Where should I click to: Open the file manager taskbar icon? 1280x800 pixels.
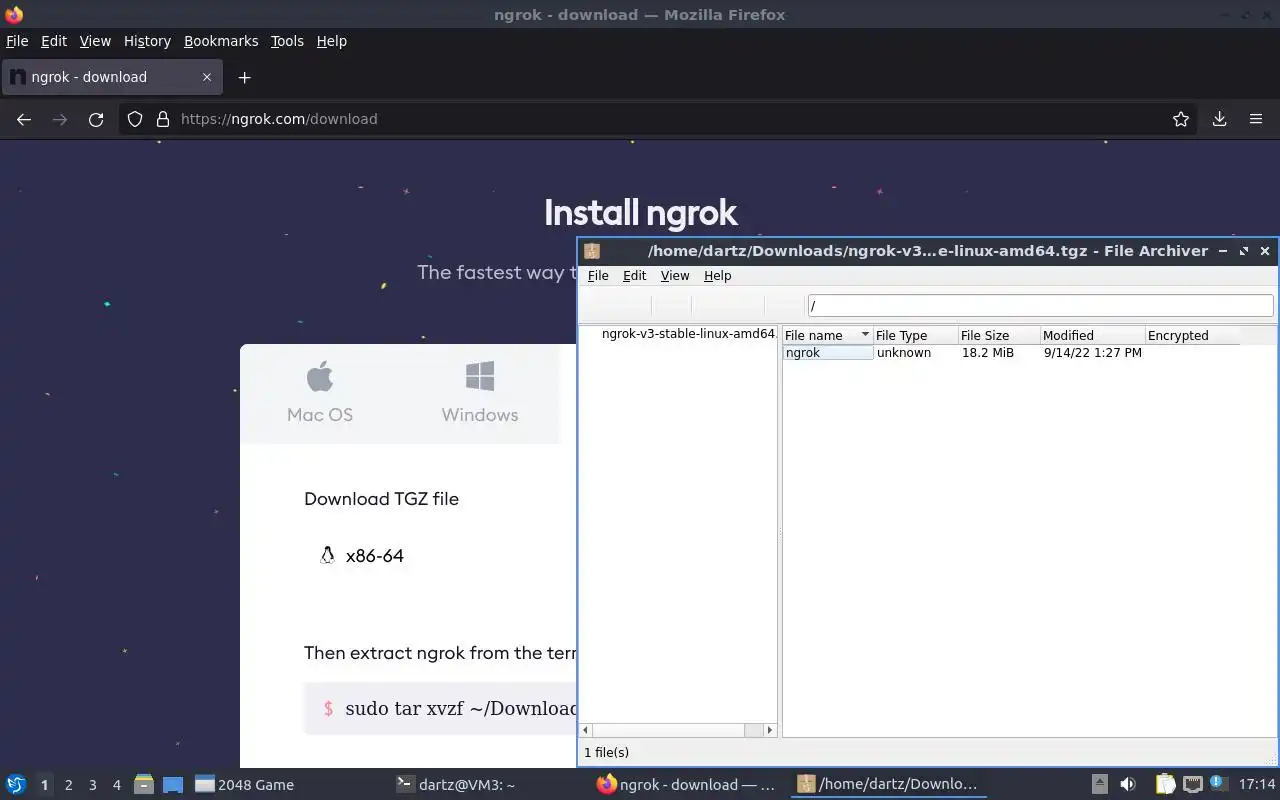[143, 785]
